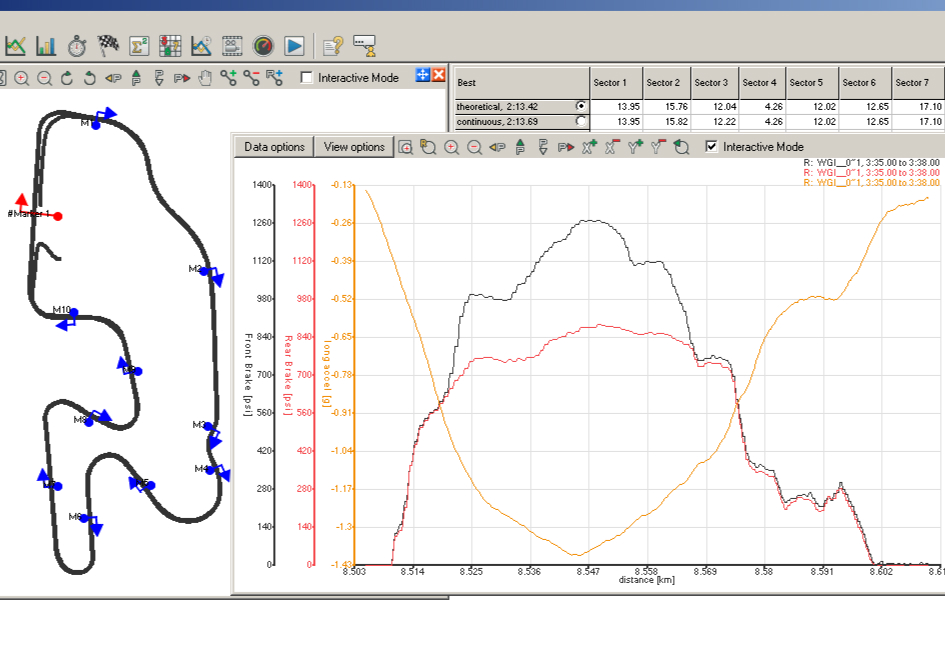Select the hand pan tool on map toolbar

205,77
